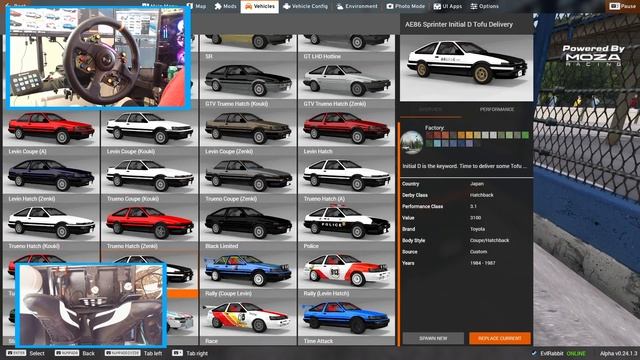Pick the first orange factory swatch
Image resolution: width=640 pixels, height=360 pixels.
pos(461,135)
